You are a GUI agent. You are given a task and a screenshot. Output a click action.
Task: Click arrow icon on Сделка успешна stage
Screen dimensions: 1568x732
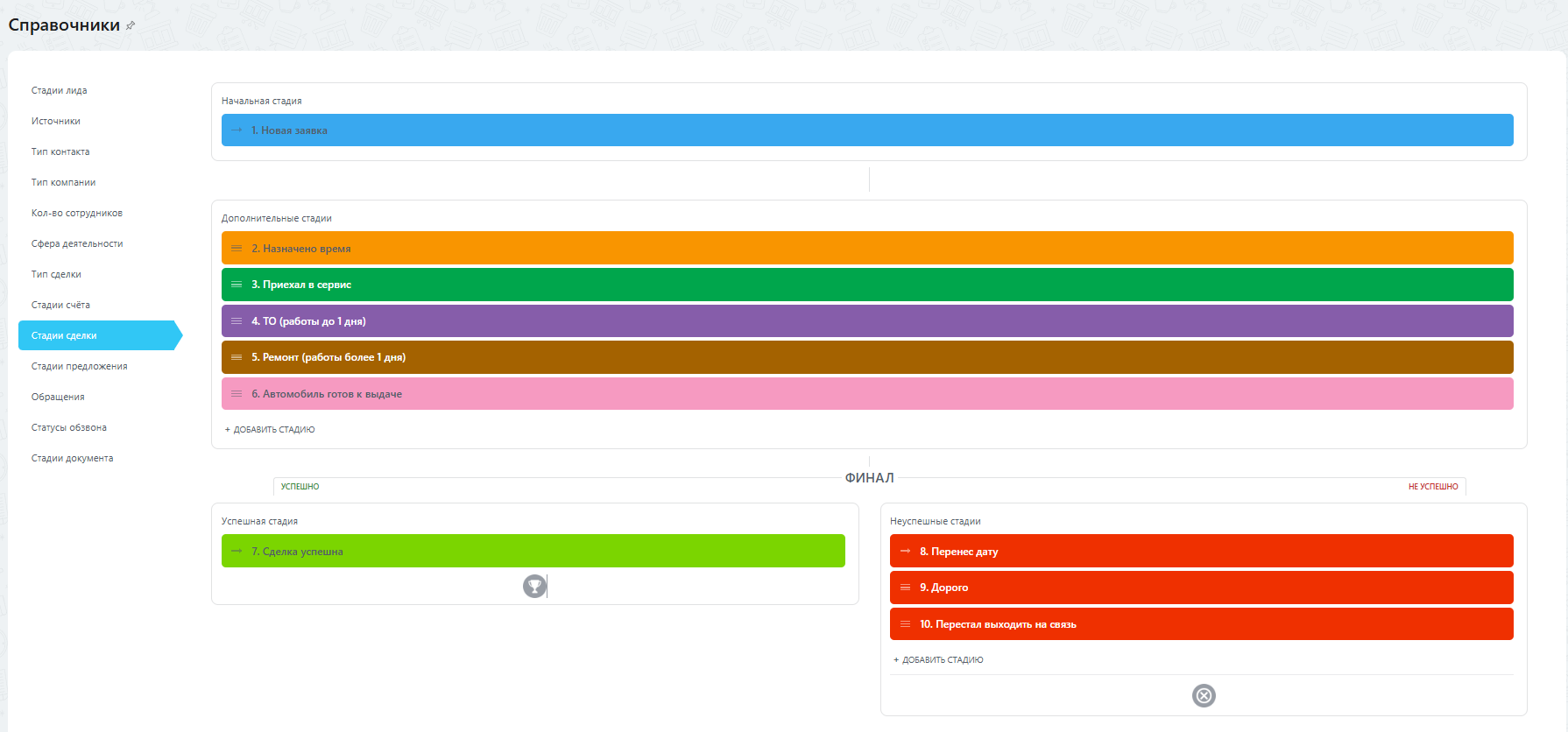coord(237,552)
